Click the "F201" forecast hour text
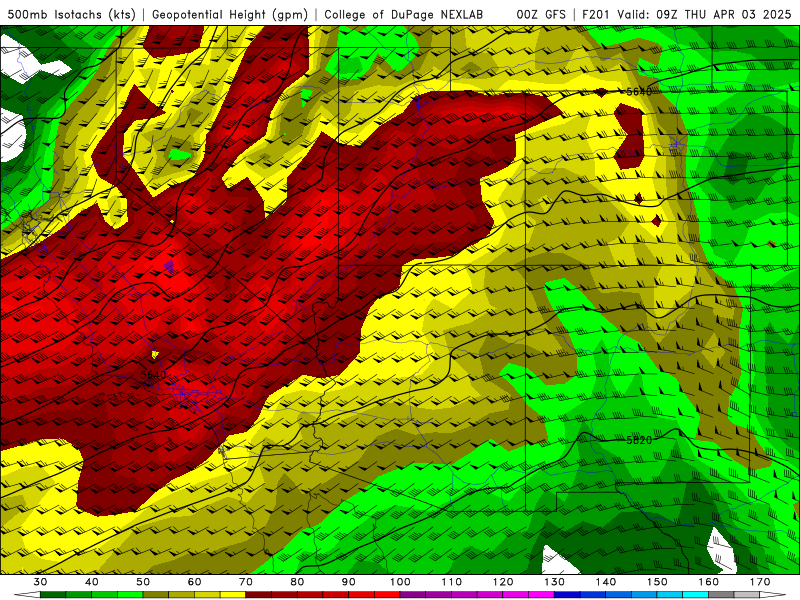The height and width of the screenshot is (600, 800). point(597,15)
